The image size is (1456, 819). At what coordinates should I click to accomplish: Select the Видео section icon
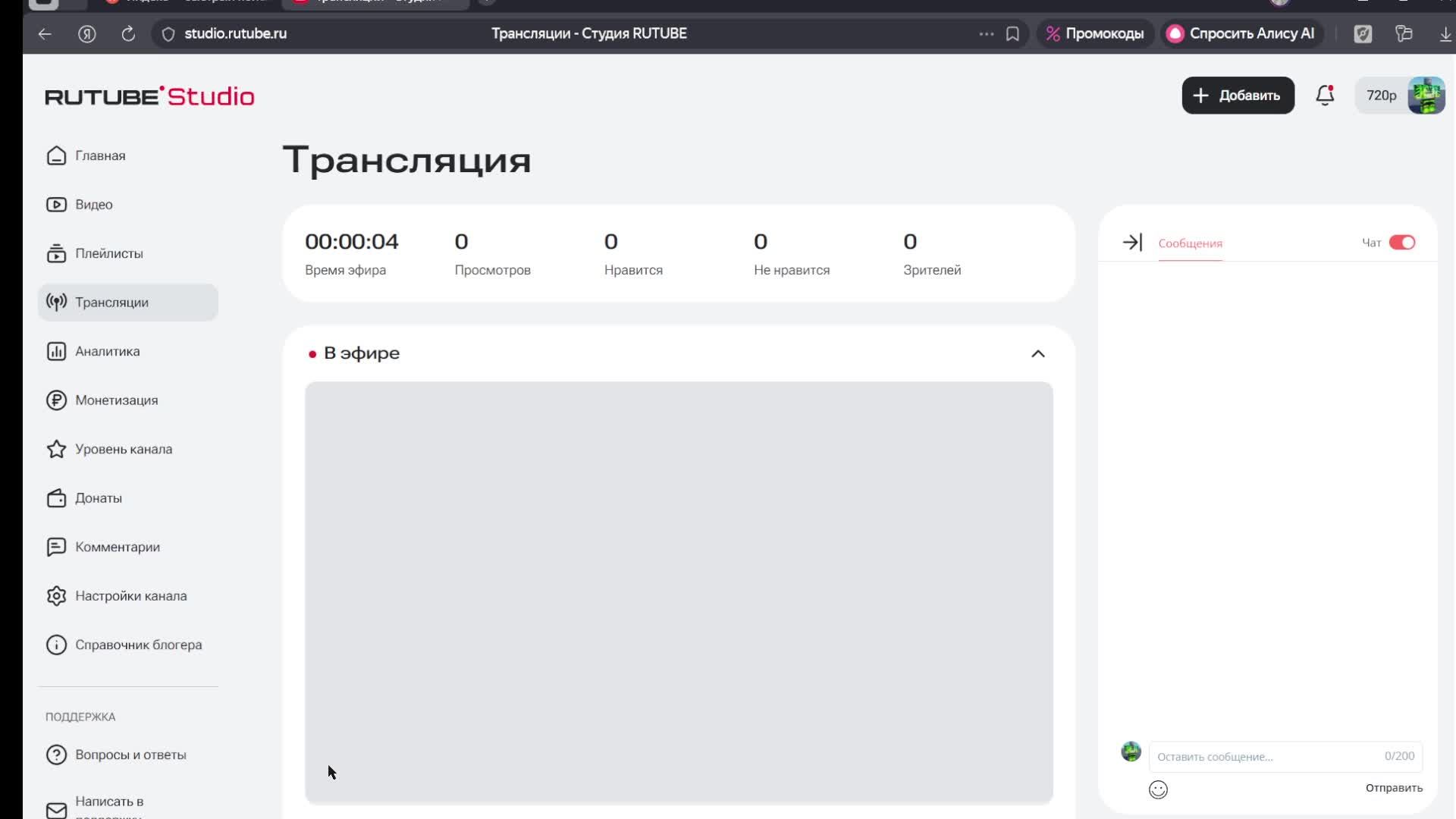57,204
